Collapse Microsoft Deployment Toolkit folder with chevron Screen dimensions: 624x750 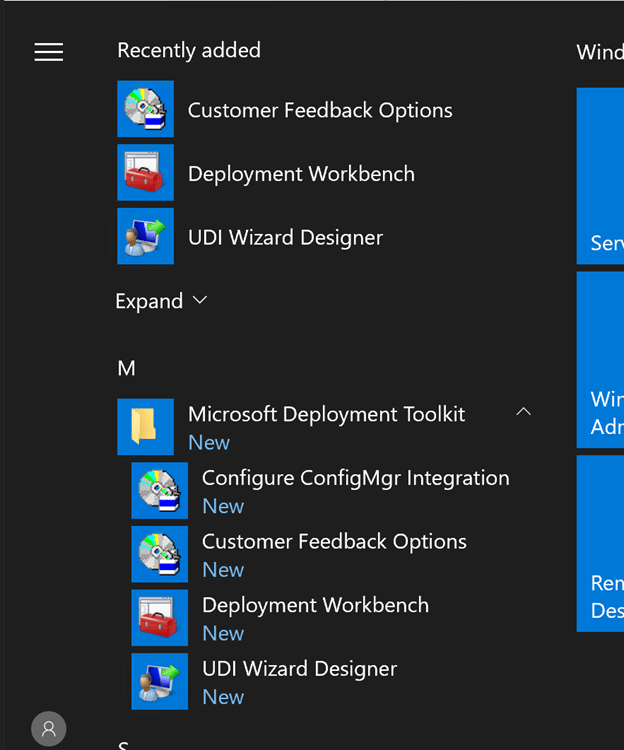[524, 411]
